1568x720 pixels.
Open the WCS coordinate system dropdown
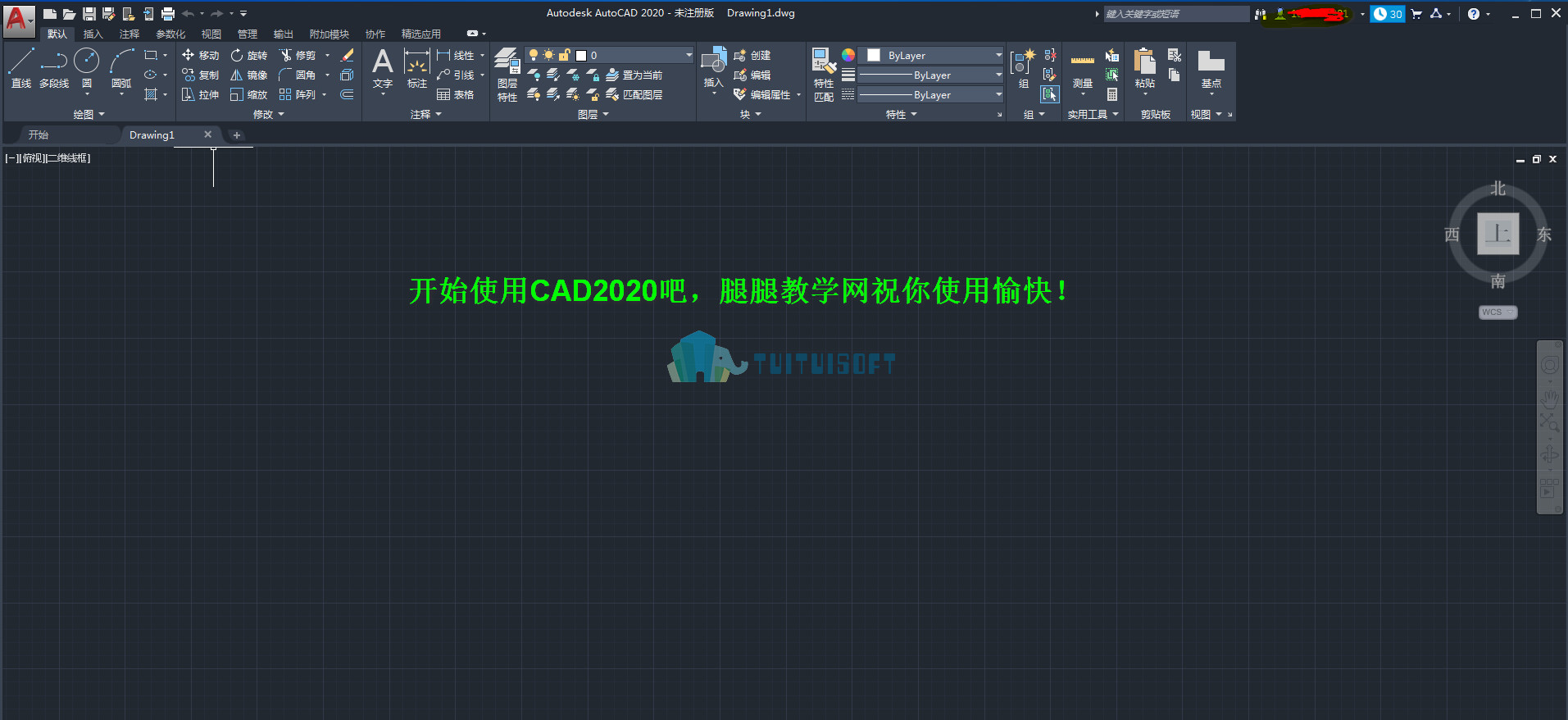(1498, 312)
